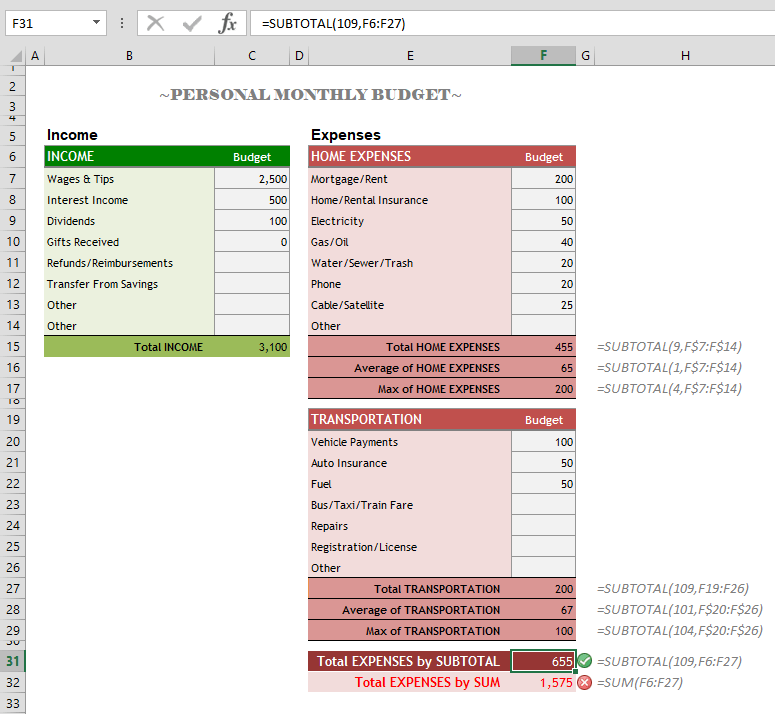Viewport: 775px width, 714px height.
Task: Click the Expenses heading cell
Action: (x=346, y=135)
